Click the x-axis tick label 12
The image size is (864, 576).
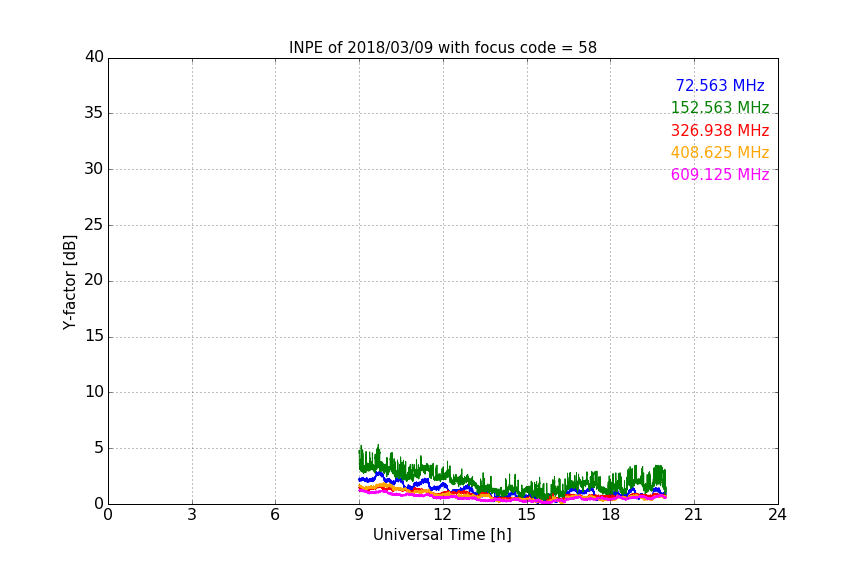[442, 515]
